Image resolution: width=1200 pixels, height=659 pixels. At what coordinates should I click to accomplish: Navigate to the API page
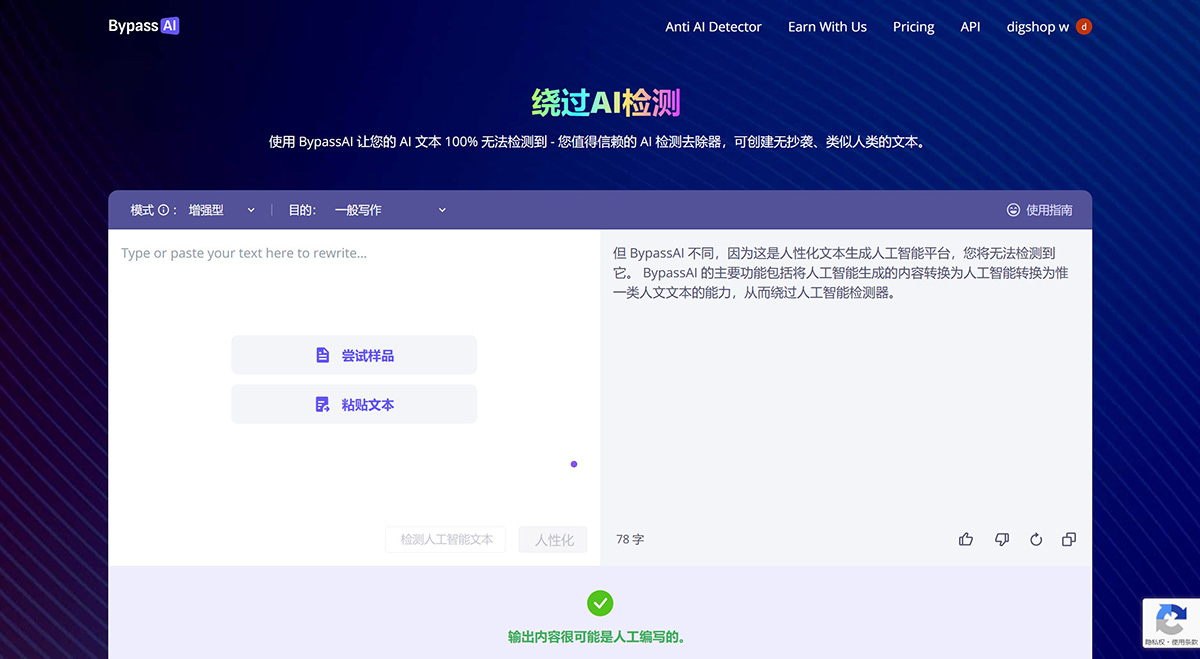coord(970,27)
